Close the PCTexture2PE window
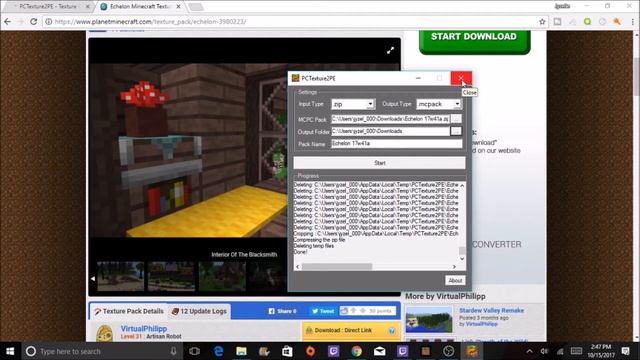 click(461, 78)
